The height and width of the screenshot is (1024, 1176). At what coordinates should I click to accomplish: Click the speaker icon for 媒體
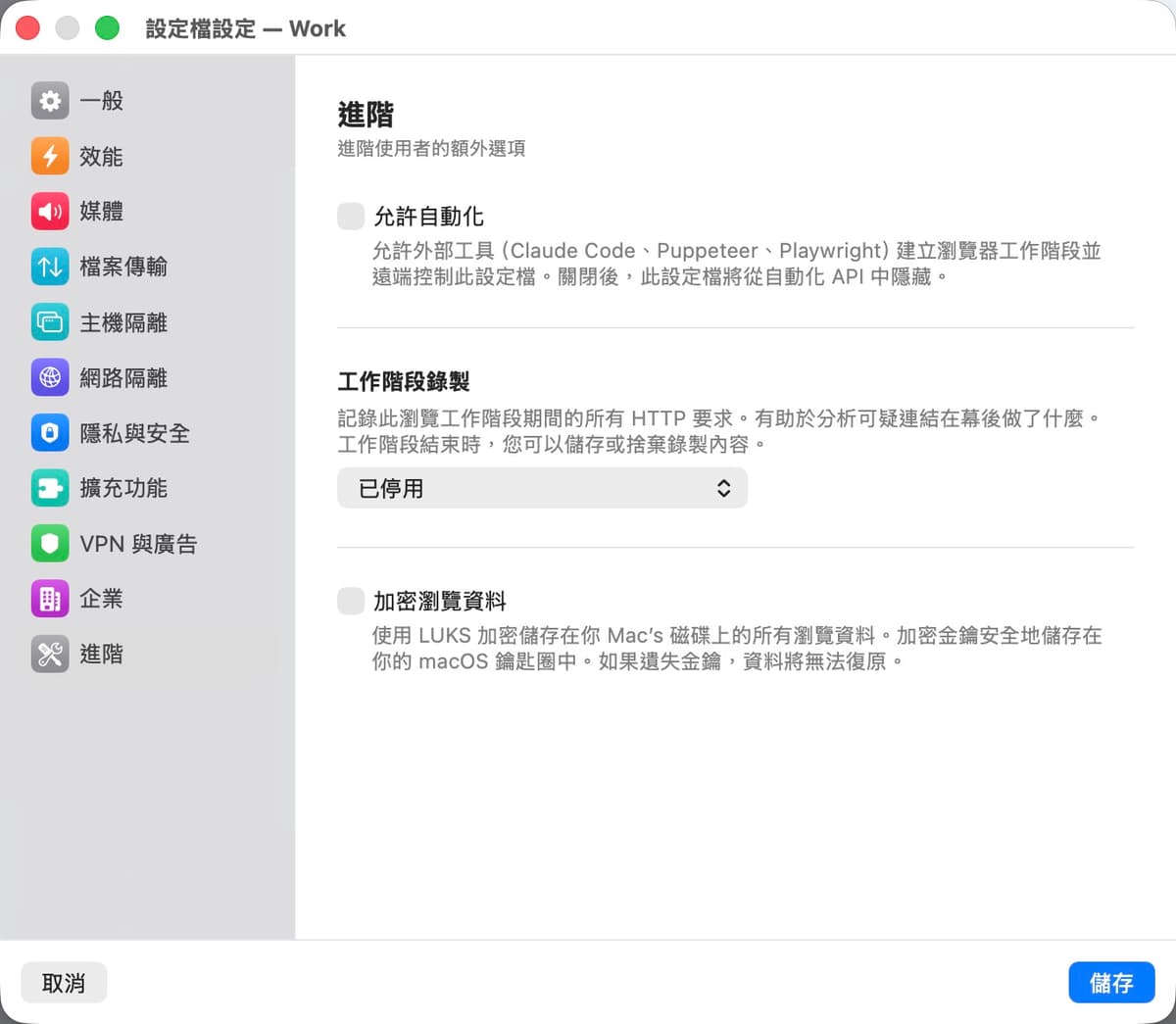coord(50,211)
